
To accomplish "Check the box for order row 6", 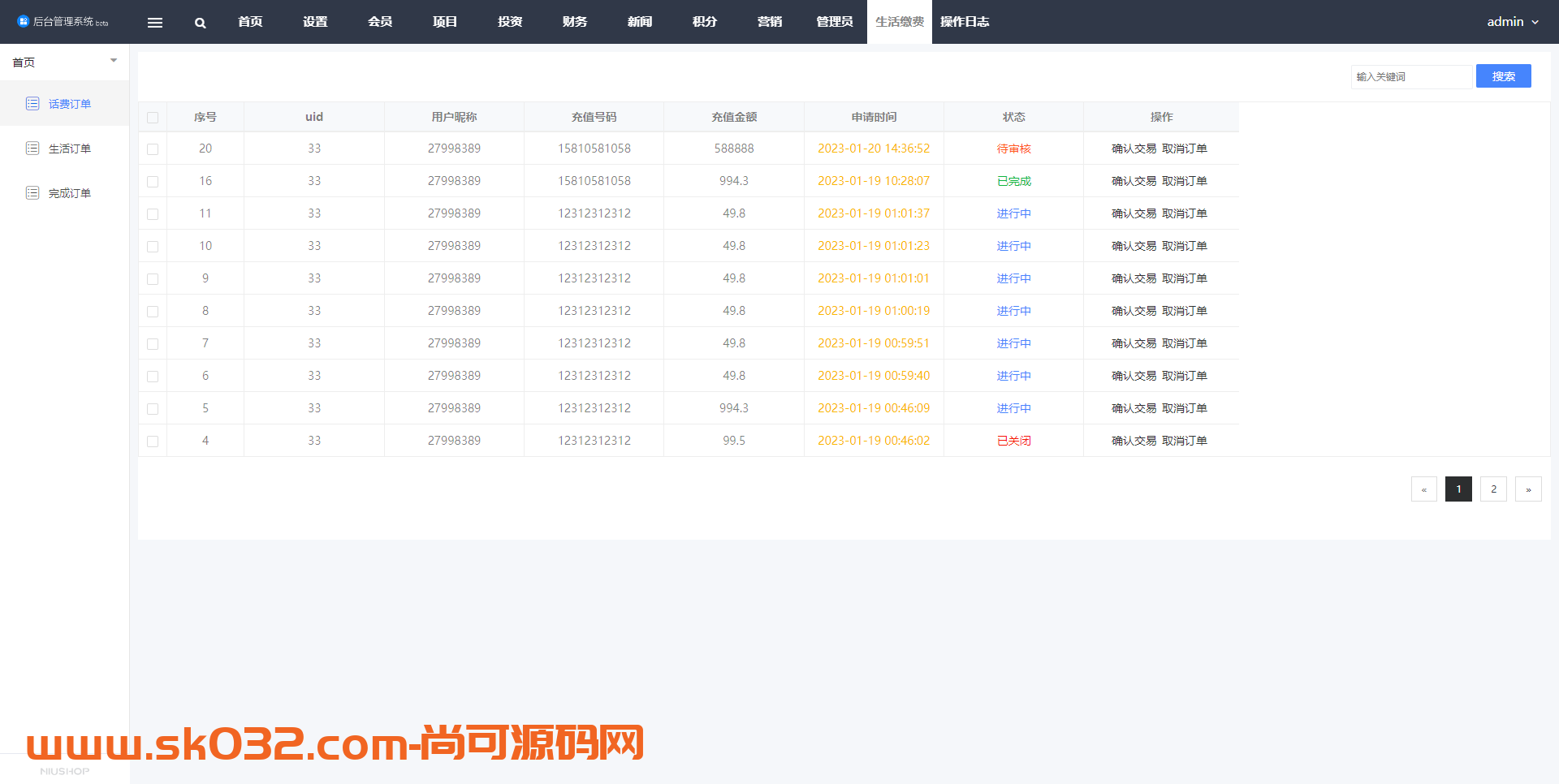I will 153,377.
